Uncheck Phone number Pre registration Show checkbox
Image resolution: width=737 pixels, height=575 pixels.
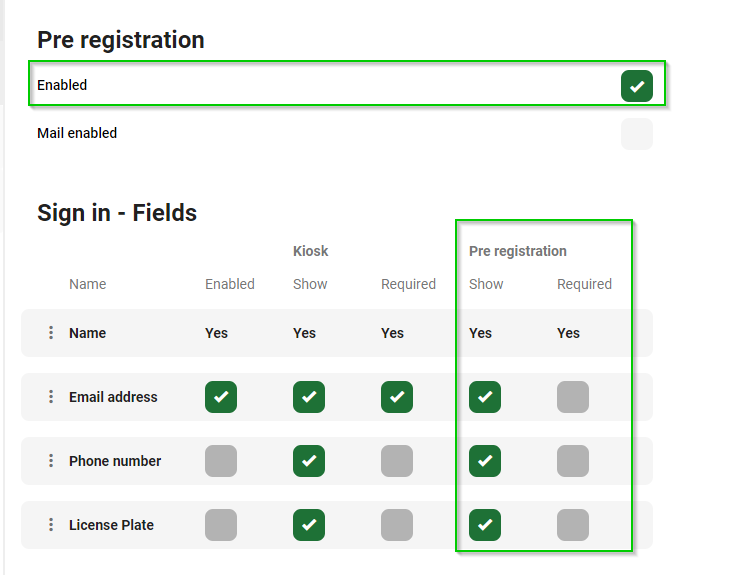(485, 461)
